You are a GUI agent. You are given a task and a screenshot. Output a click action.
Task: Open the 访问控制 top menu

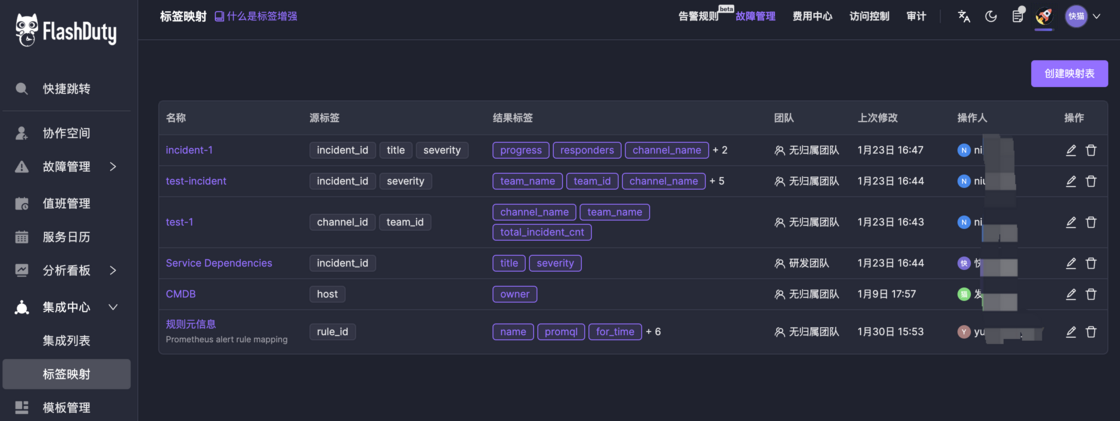coord(869,16)
